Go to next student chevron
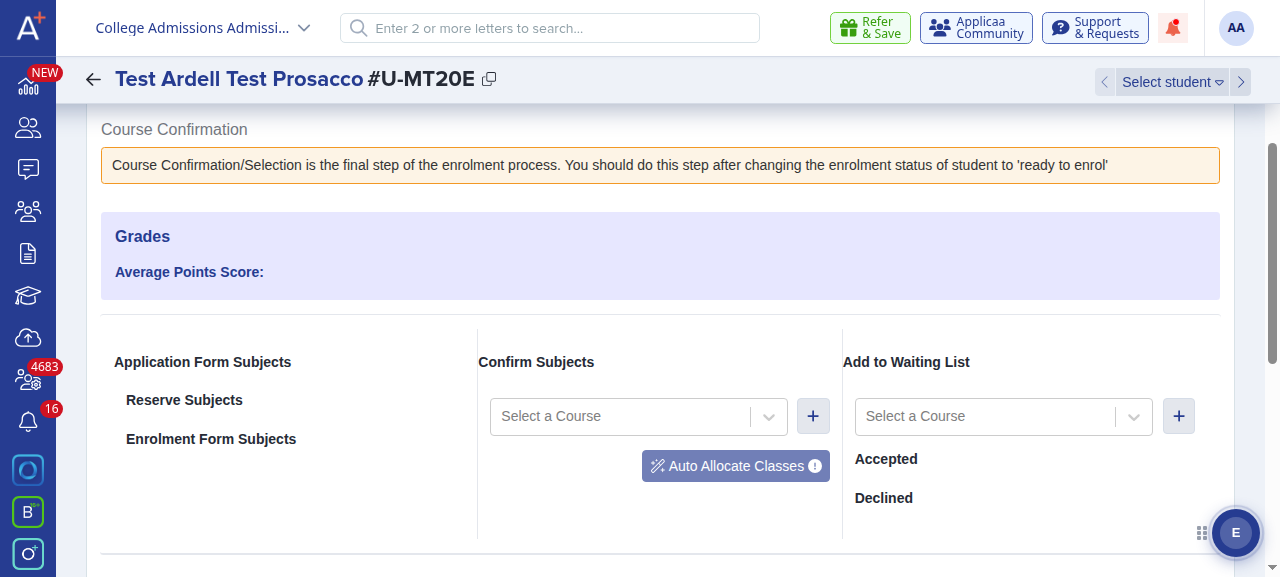This screenshot has height=577, width=1280. pyautogui.click(x=1241, y=82)
